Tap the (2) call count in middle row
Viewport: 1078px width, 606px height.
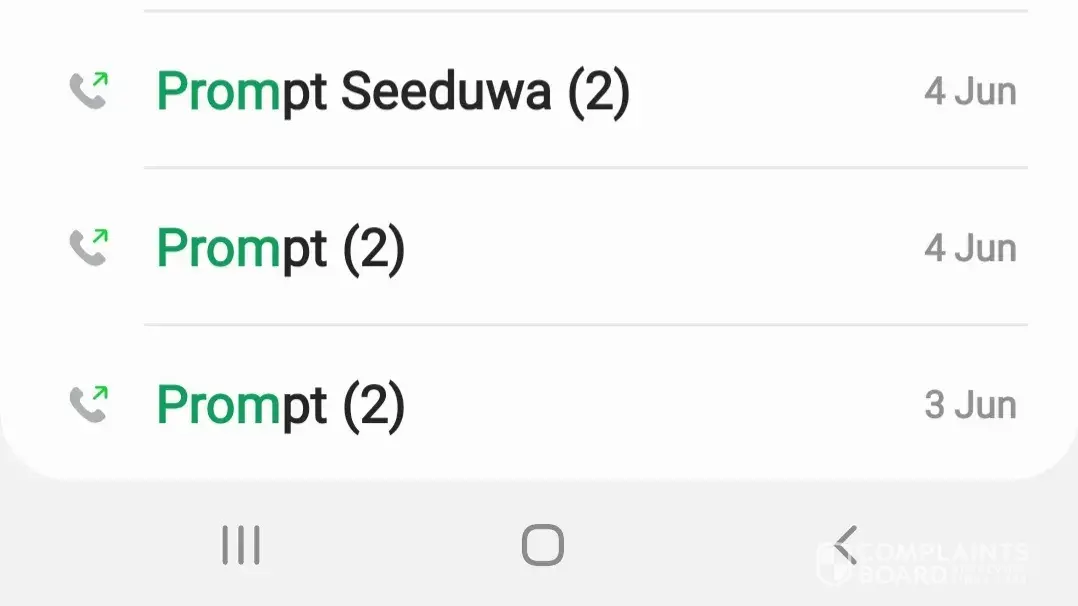373,249
